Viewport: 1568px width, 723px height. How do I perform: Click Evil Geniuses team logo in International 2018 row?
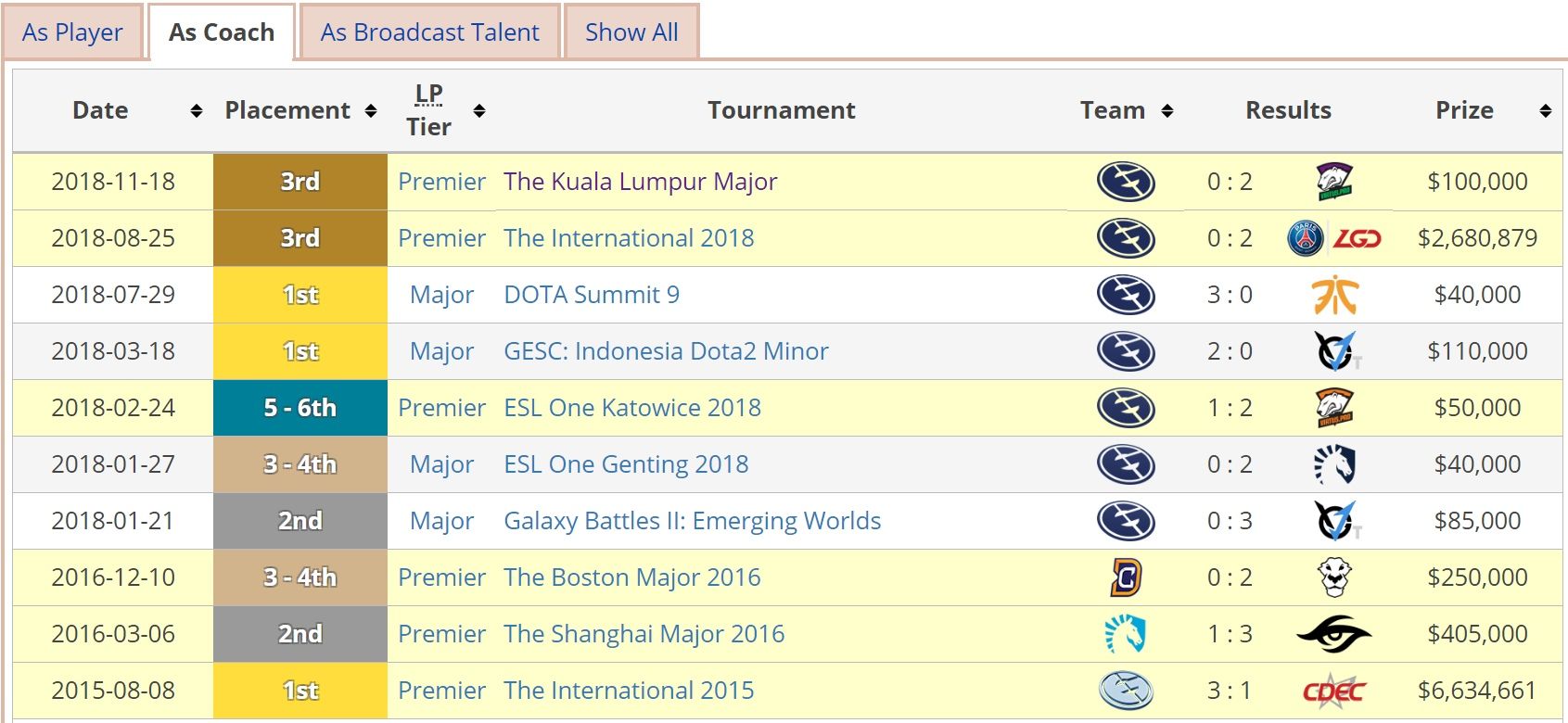pyautogui.click(x=1126, y=238)
